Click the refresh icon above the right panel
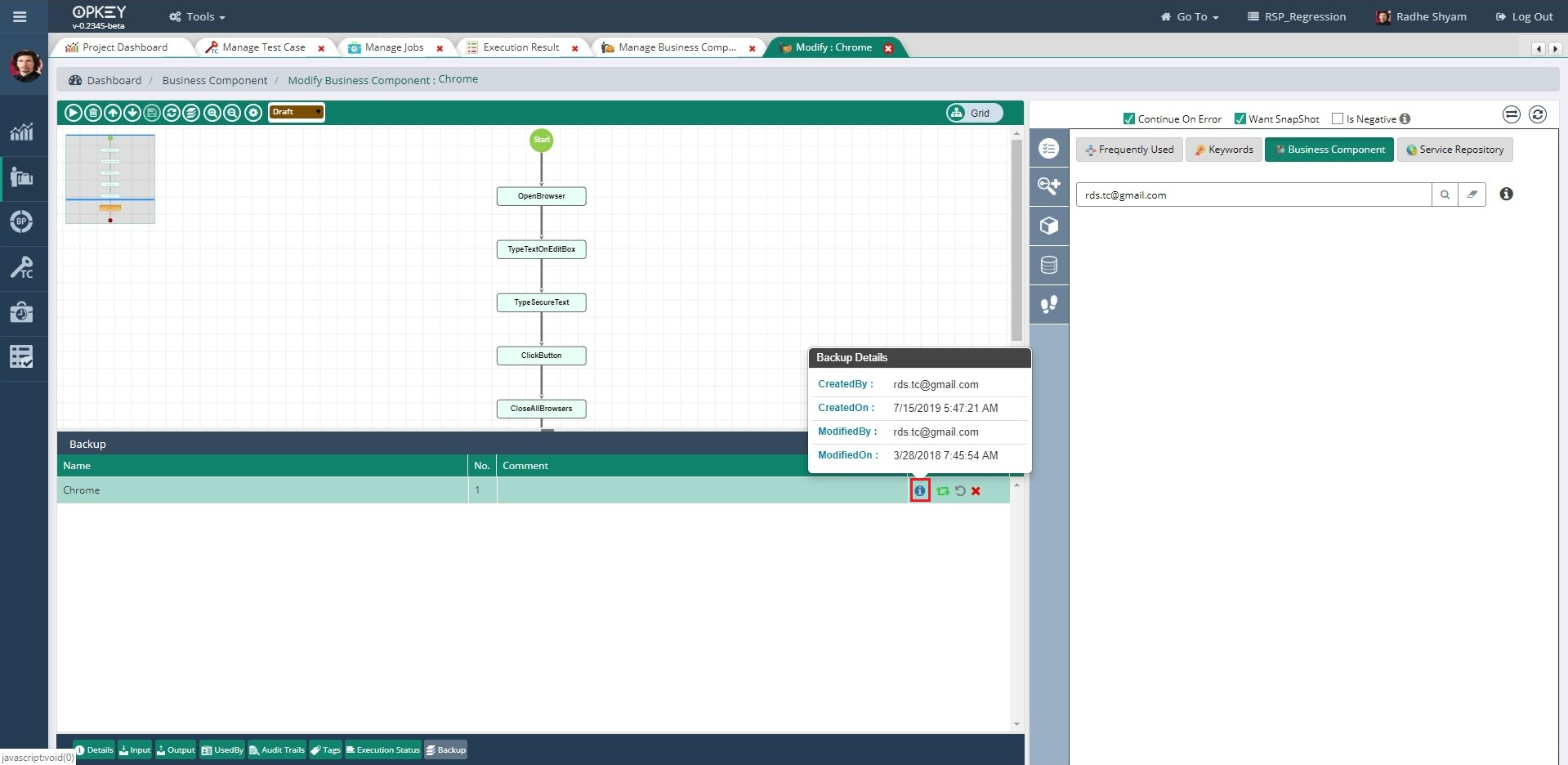This screenshot has width=1568, height=765. (x=1538, y=114)
